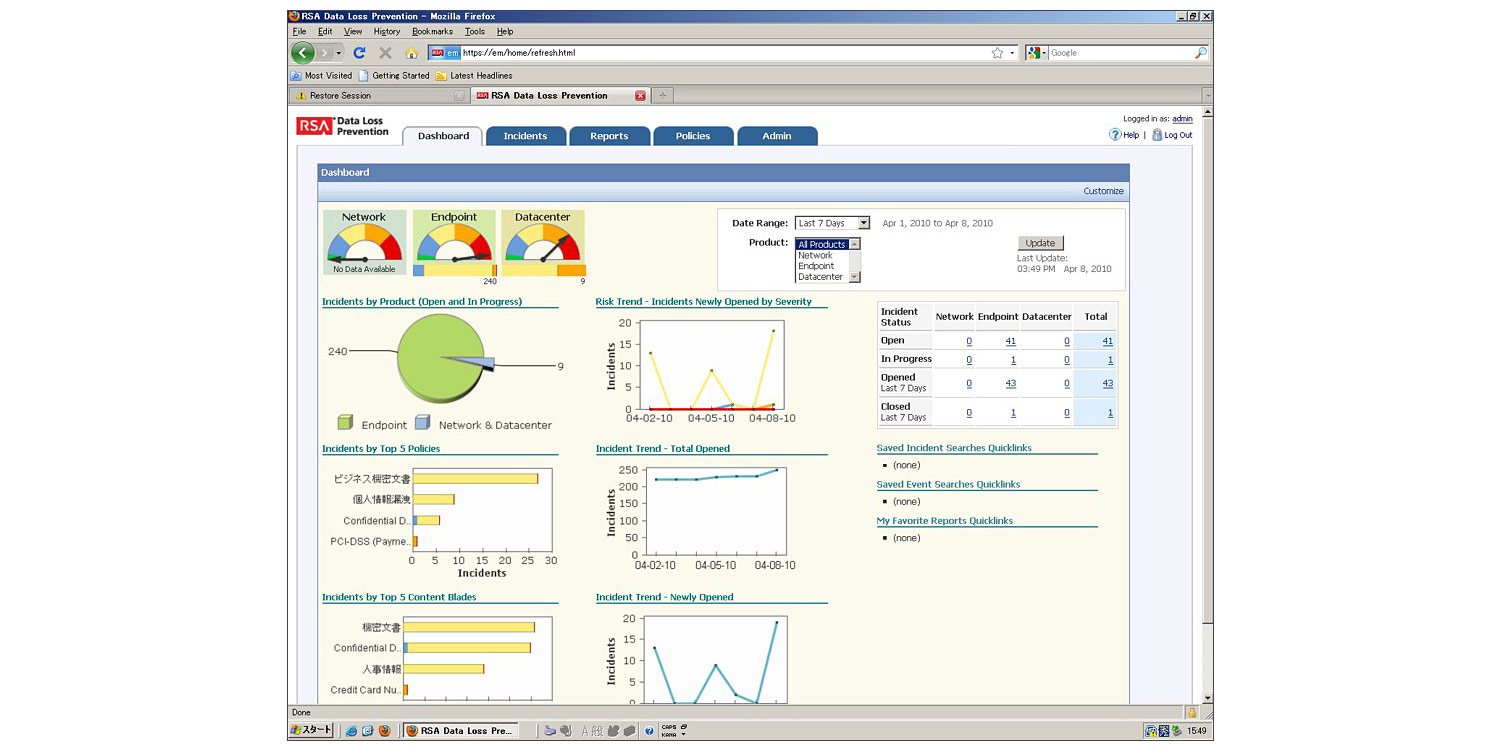This screenshot has height=750, width=1500.
Task: Go to the Firefox Home page icon
Action: tap(411, 53)
